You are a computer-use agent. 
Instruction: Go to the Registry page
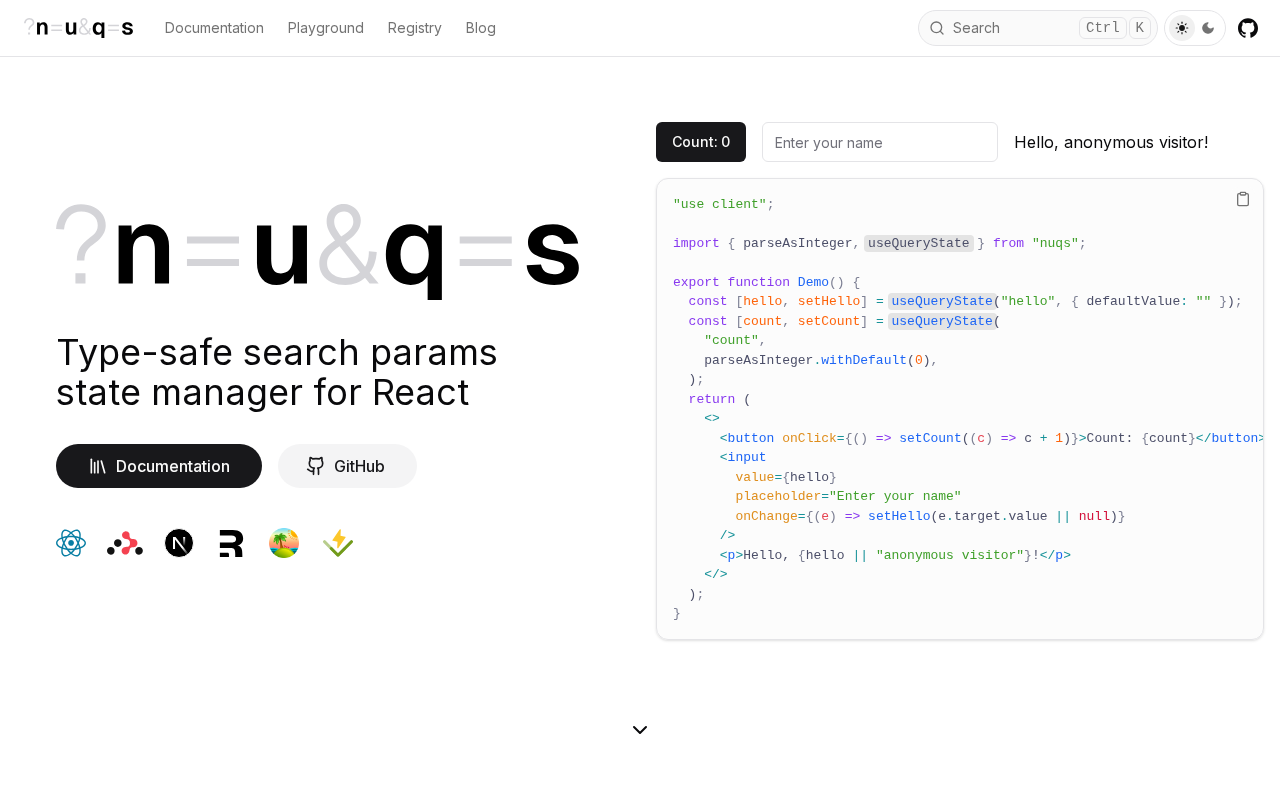(x=415, y=28)
